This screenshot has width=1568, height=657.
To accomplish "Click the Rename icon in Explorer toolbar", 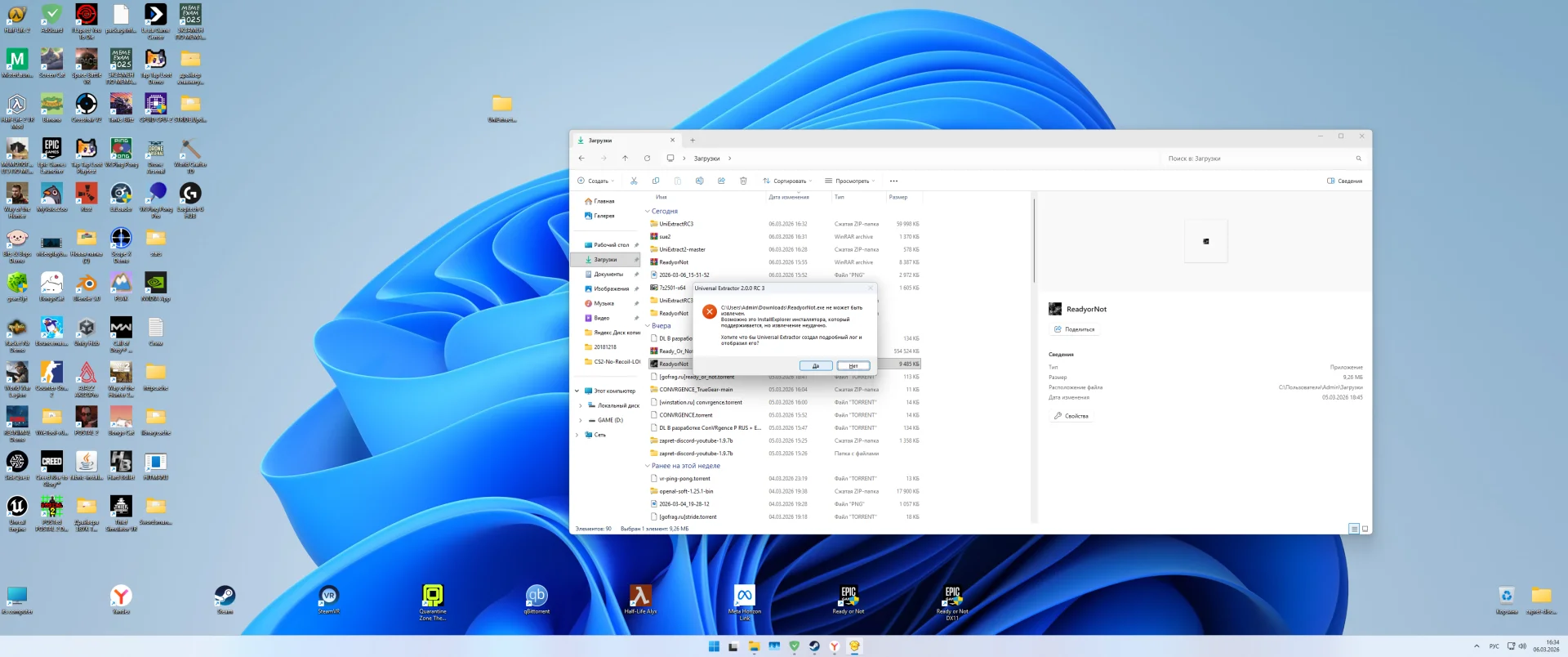I will tap(699, 181).
